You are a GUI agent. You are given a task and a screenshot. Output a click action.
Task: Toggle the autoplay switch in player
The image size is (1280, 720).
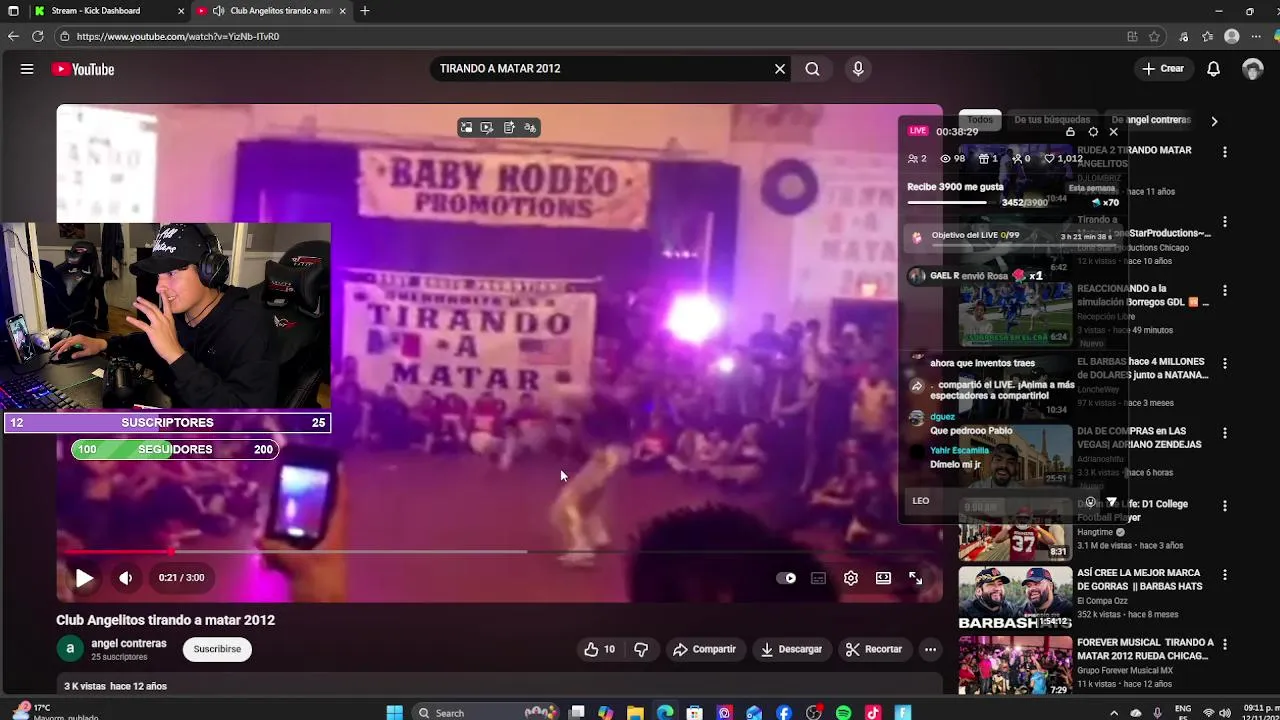pyautogui.click(x=786, y=578)
